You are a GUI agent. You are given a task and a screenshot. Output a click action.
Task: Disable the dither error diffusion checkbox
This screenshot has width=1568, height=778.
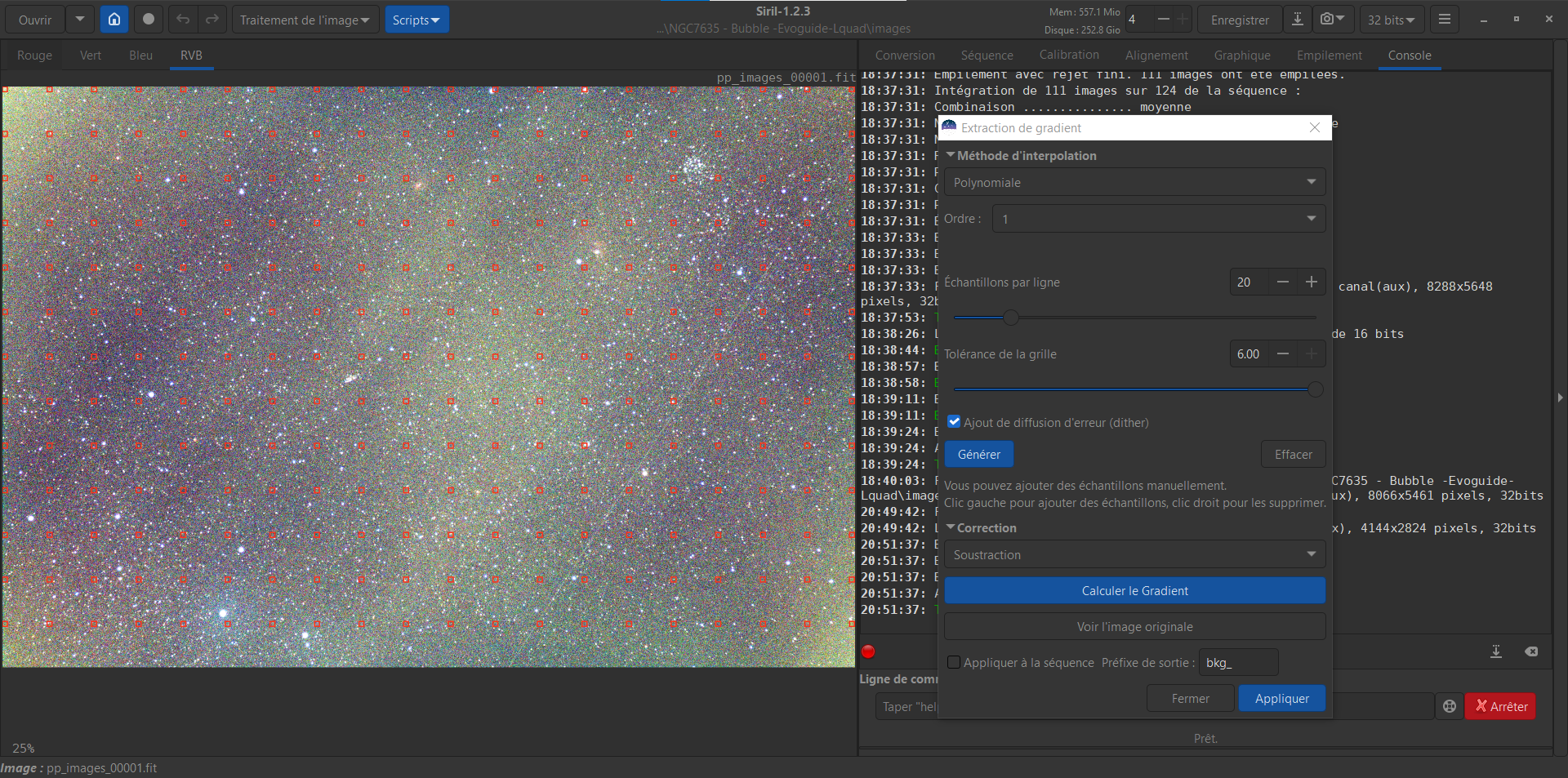click(x=954, y=422)
